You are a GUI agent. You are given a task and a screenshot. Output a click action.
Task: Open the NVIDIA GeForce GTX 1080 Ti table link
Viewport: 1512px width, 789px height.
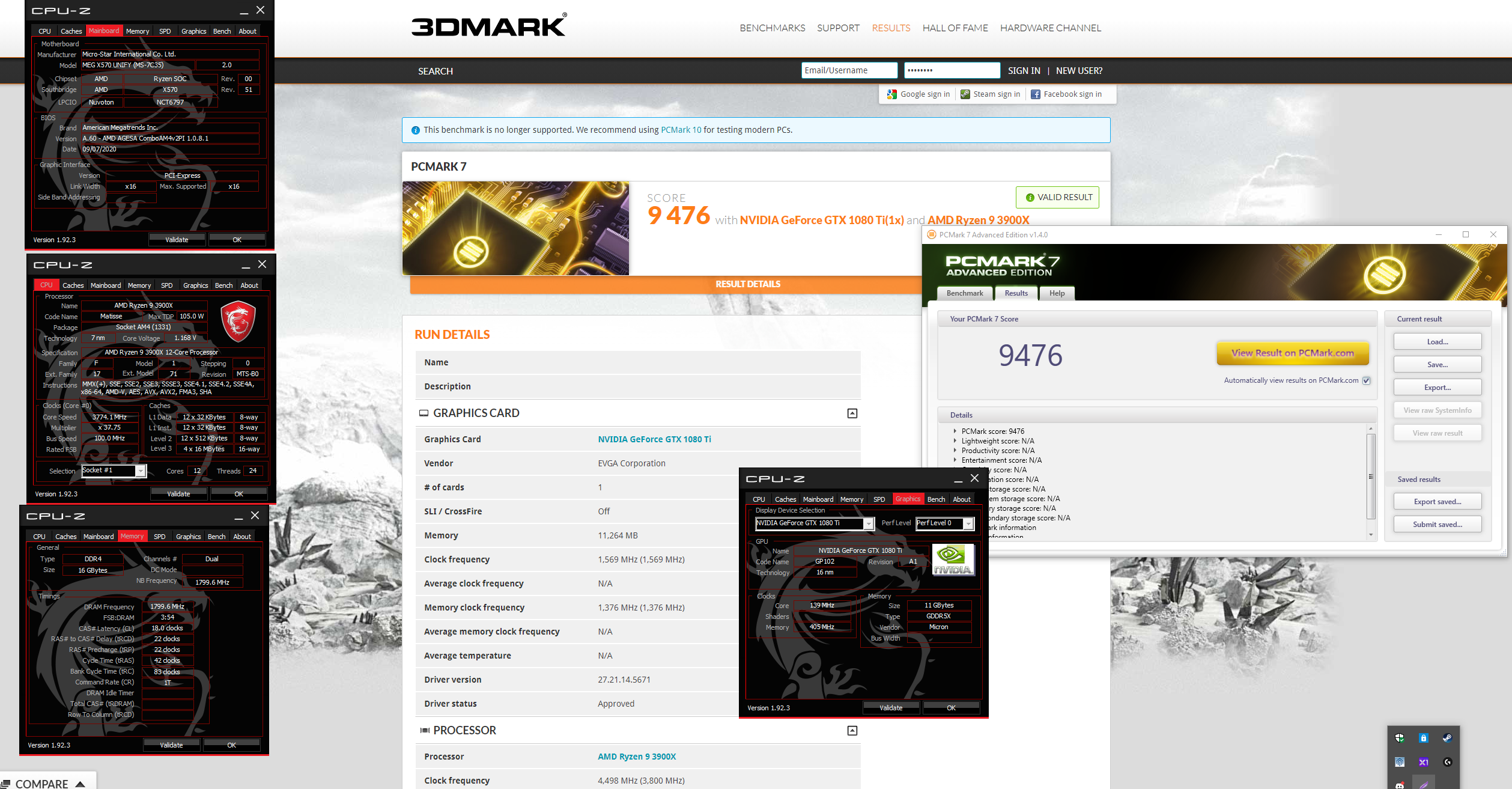click(654, 439)
